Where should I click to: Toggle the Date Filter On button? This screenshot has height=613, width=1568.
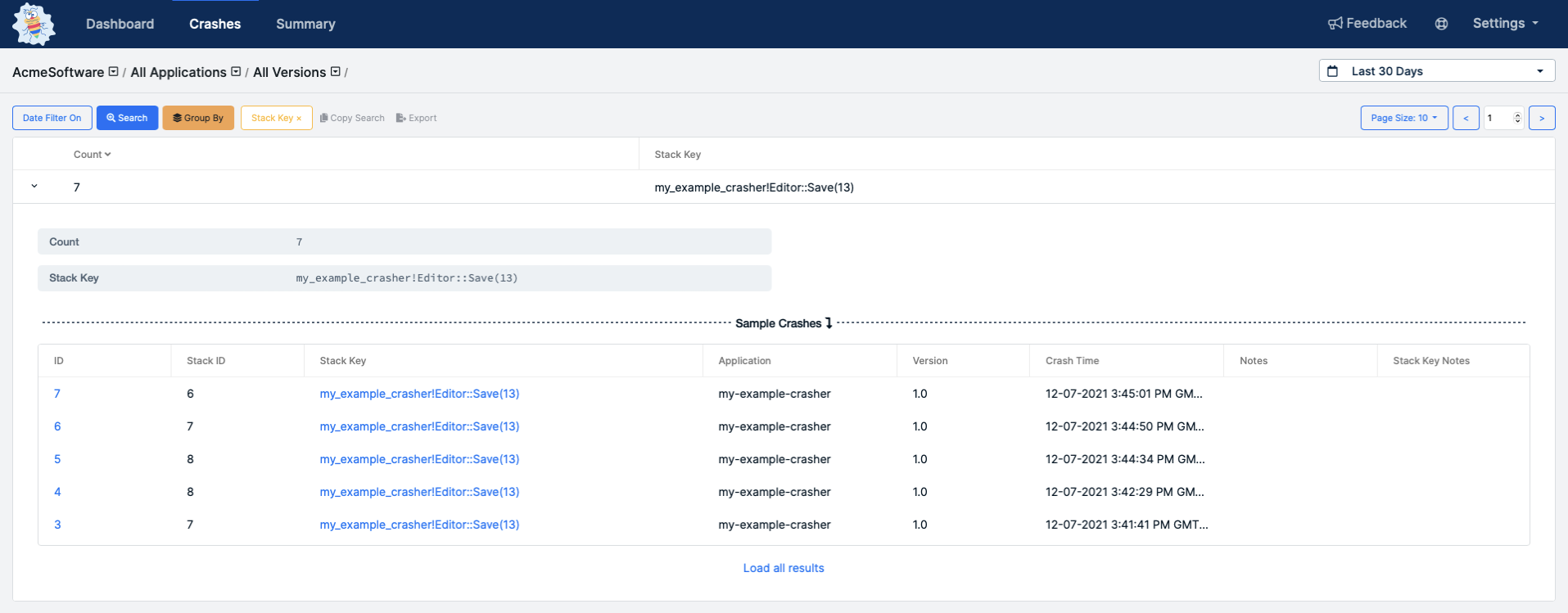click(x=52, y=118)
